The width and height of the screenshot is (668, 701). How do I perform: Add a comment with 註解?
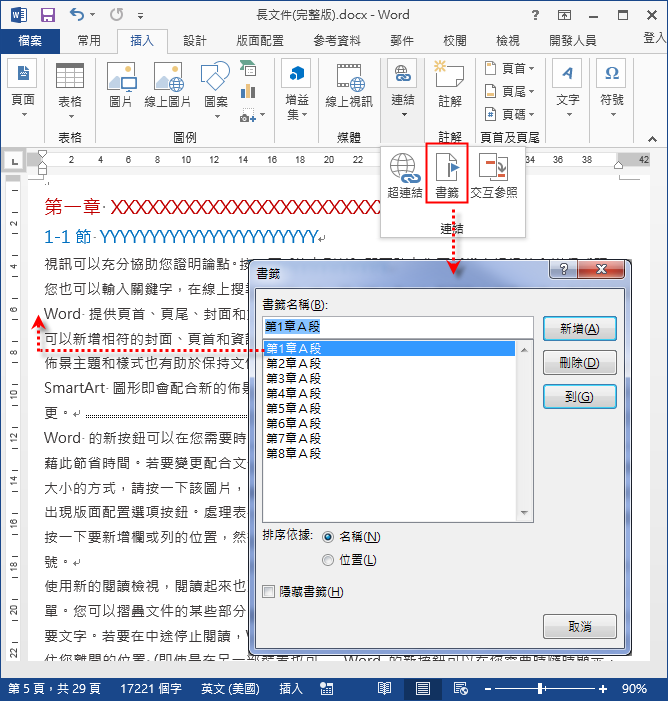pyautogui.click(x=449, y=85)
